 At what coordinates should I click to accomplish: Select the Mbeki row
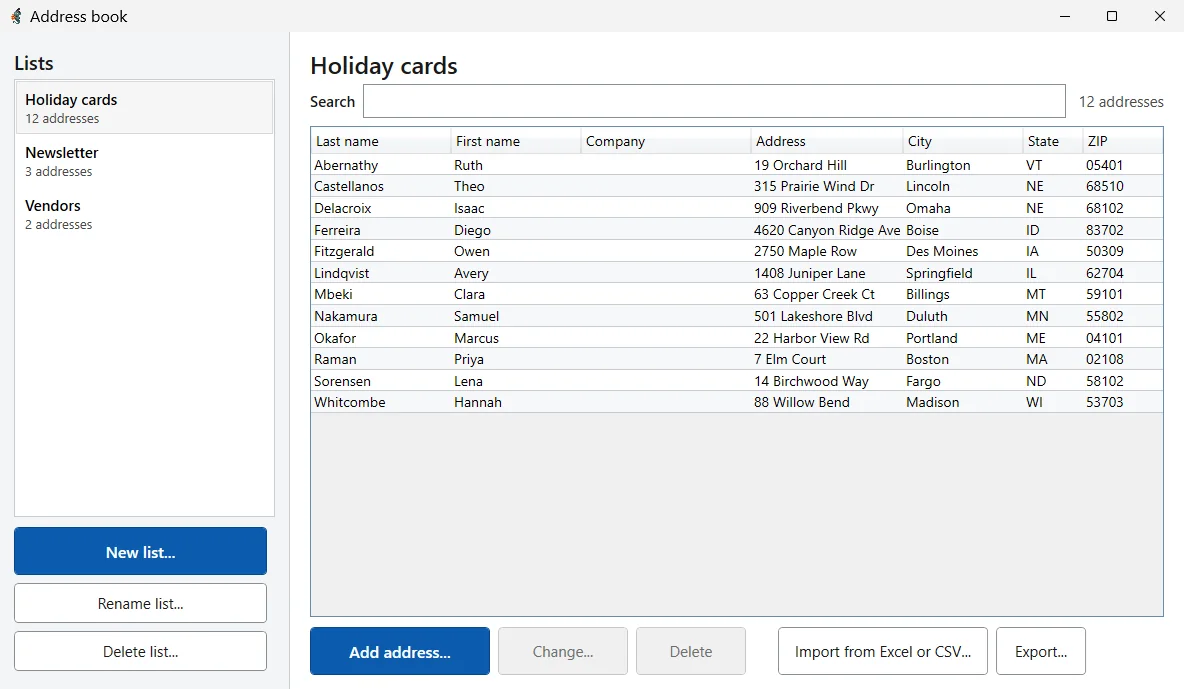tap(736, 294)
